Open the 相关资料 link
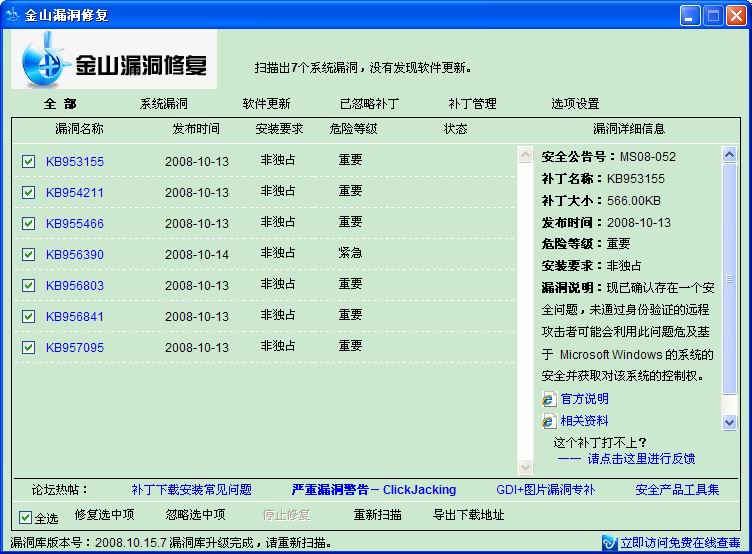752x554 pixels. point(585,421)
